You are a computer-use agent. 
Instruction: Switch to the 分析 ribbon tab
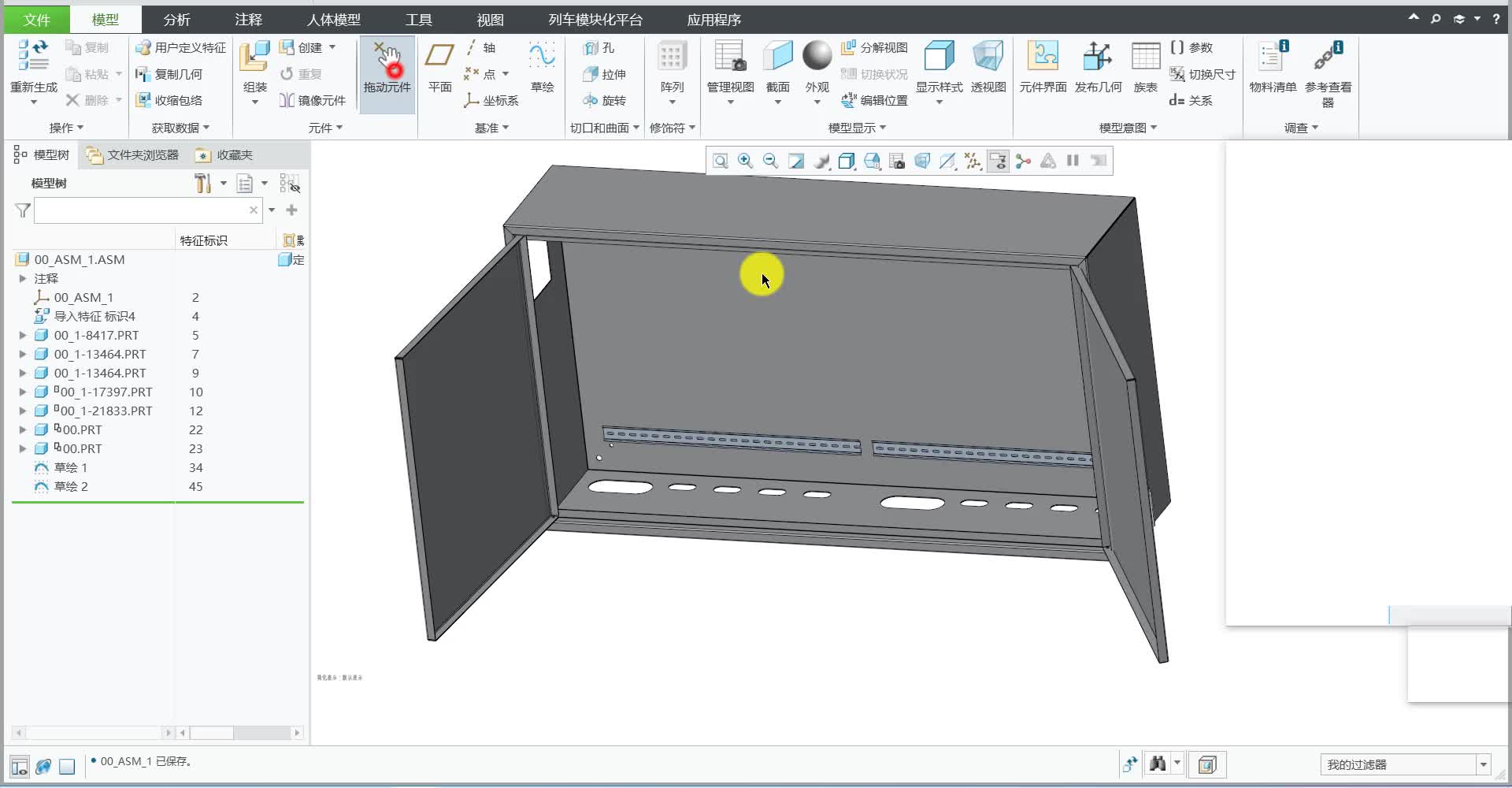176,20
